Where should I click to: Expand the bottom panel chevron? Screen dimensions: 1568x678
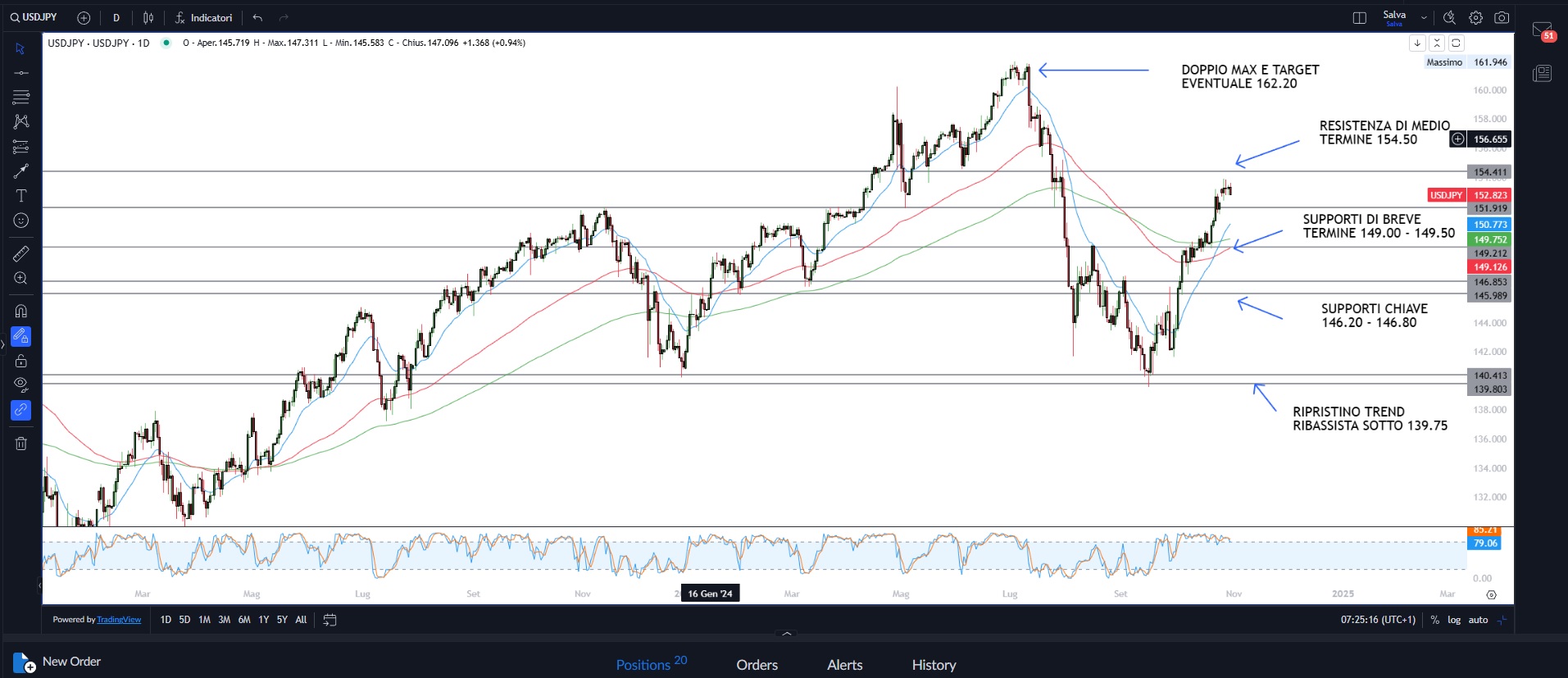click(x=786, y=633)
